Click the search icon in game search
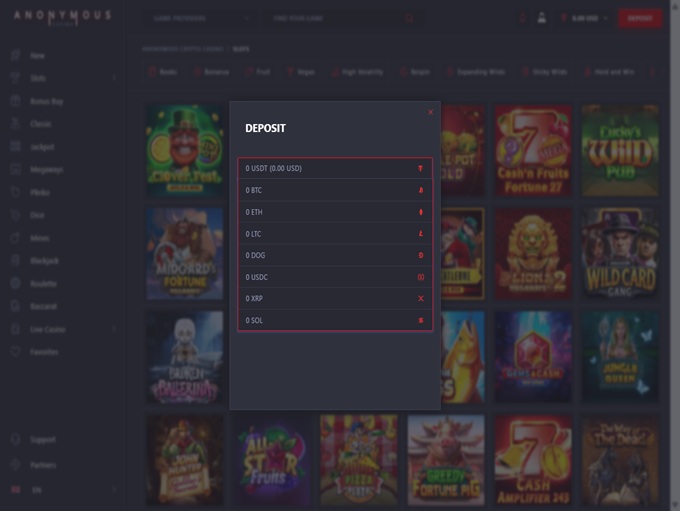The width and height of the screenshot is (680, 511). pyautogui.click(x=410, y=18)
